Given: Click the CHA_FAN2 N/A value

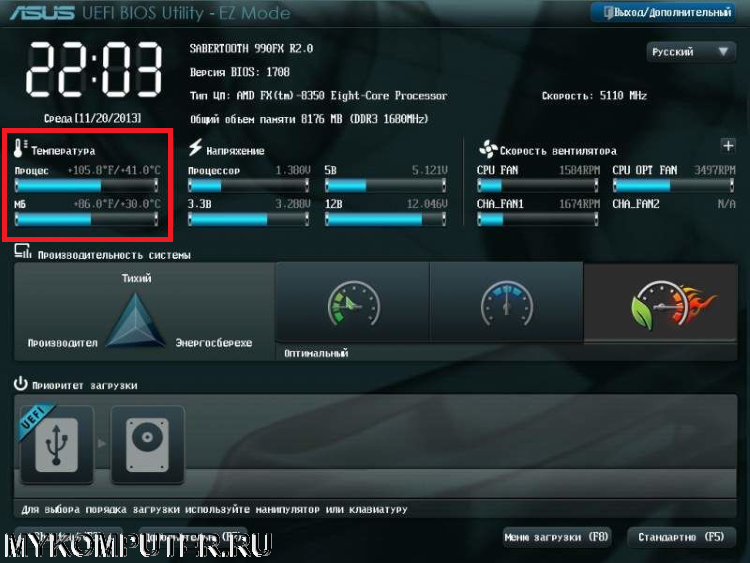Looking at the screenshot, I should tap(726, 204).
